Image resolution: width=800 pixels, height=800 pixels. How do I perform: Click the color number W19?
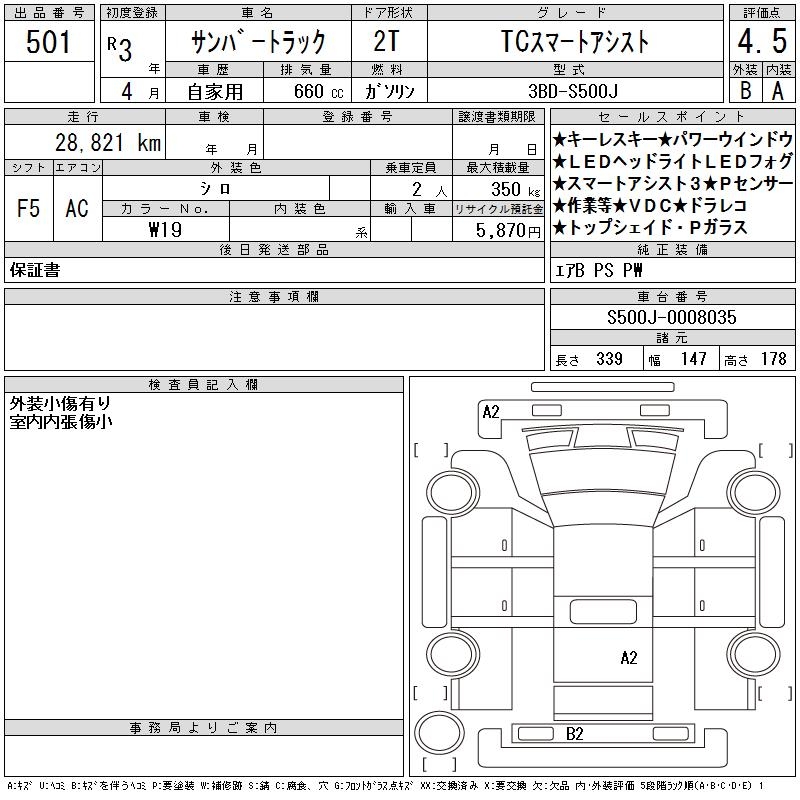165,230
